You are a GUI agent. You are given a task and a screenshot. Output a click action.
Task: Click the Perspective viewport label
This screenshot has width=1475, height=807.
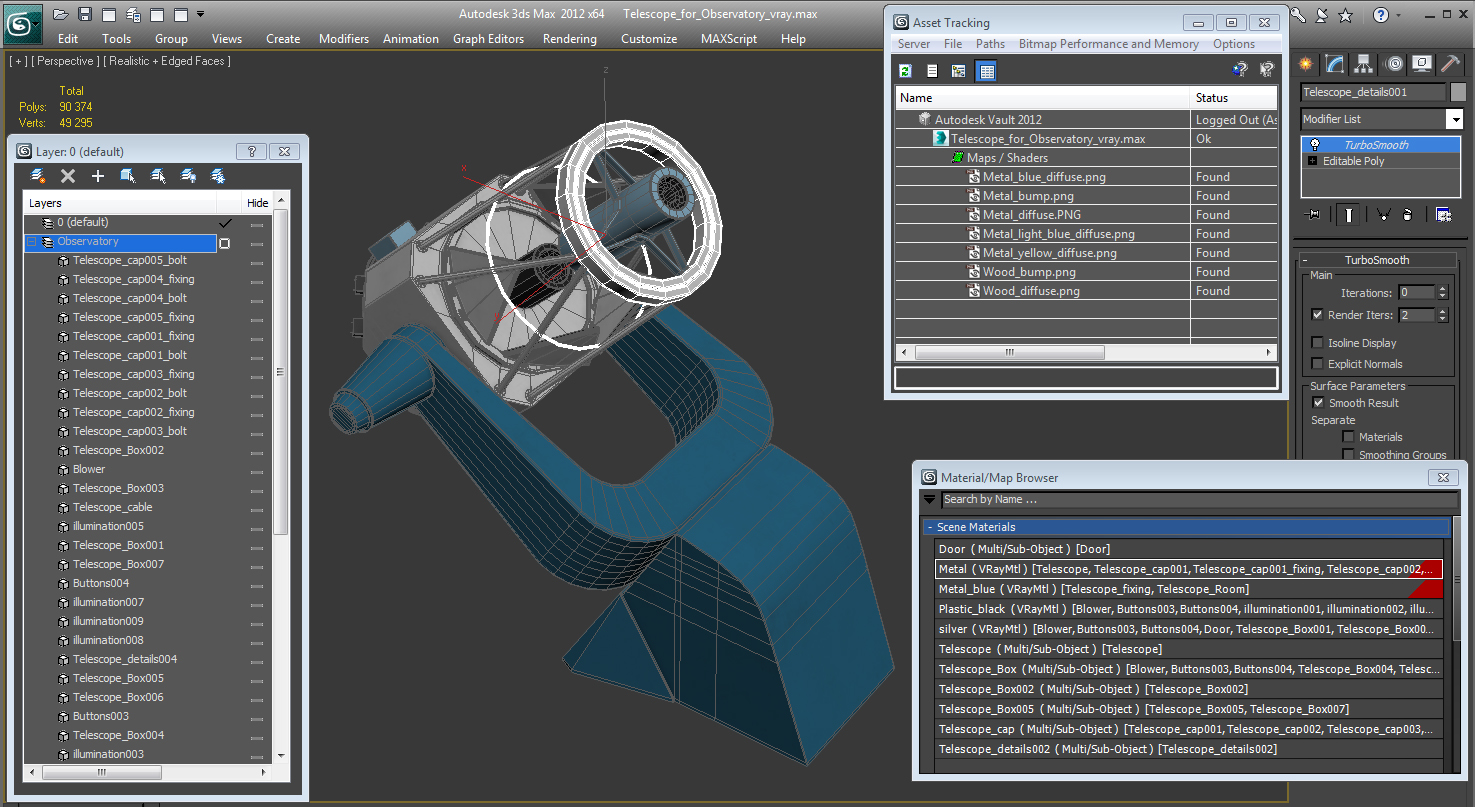coord(66,61)
